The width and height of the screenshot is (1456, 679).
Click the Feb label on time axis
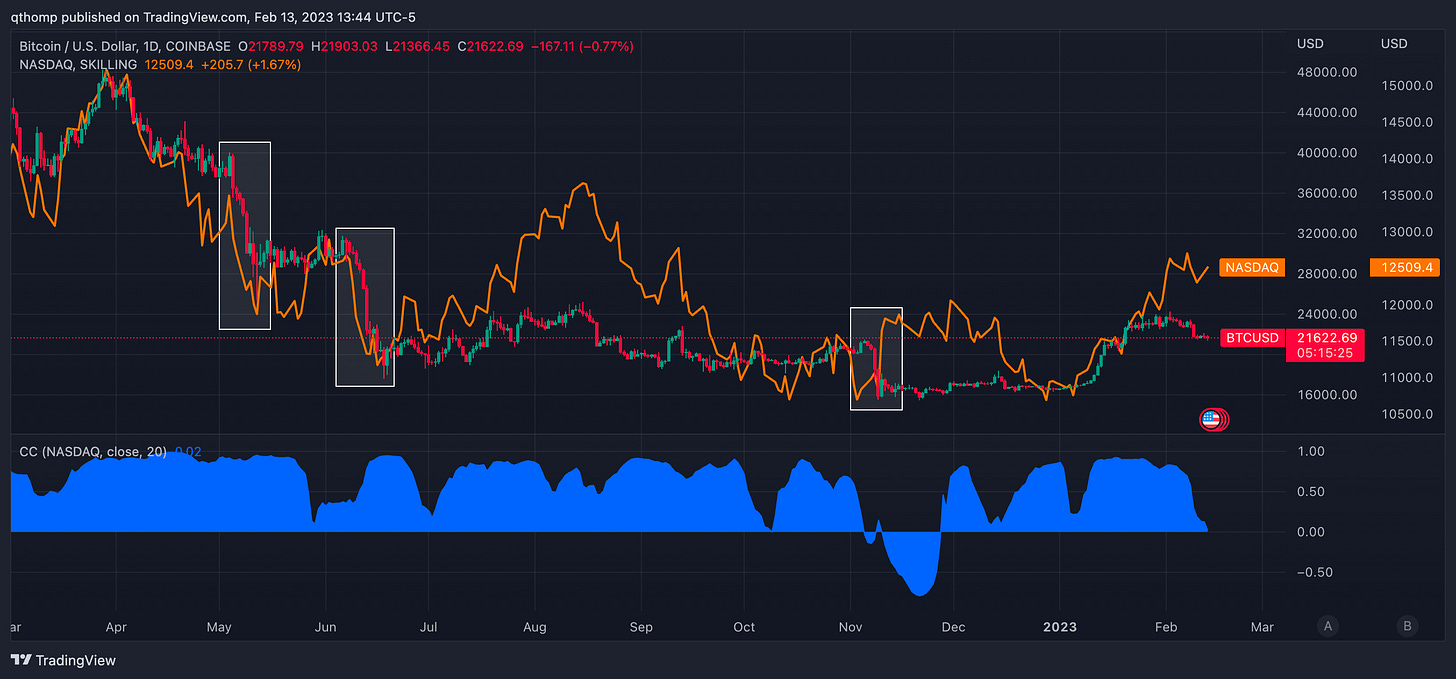pos(1166,628)
